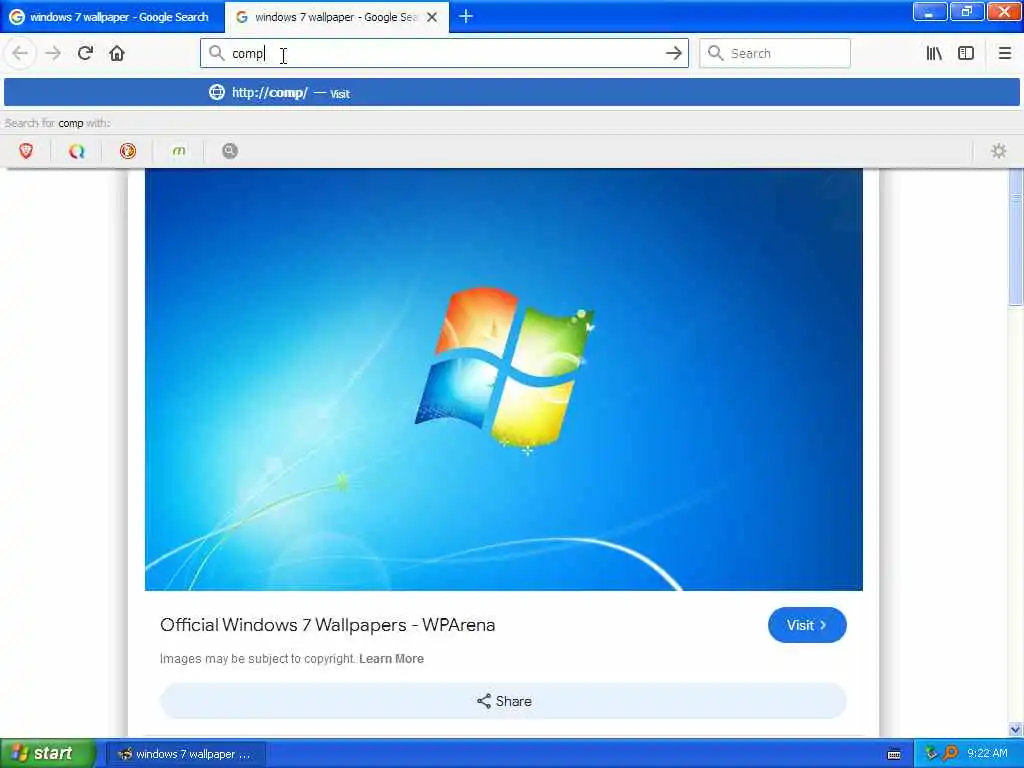Open Official Windows 7 Wallpapers - WPArena title
Image resolution: width=1024 pixels, height=768 pixels.
[327, 625]
